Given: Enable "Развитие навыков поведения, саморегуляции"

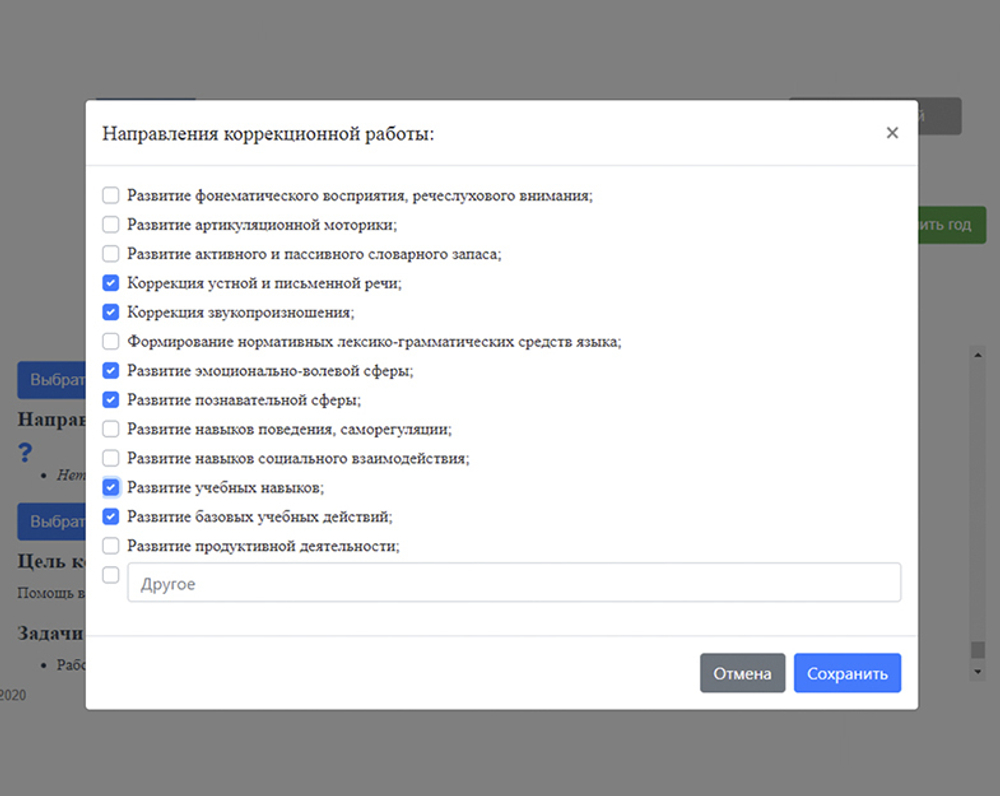Looking at the screenshot, I should (110, 428).
